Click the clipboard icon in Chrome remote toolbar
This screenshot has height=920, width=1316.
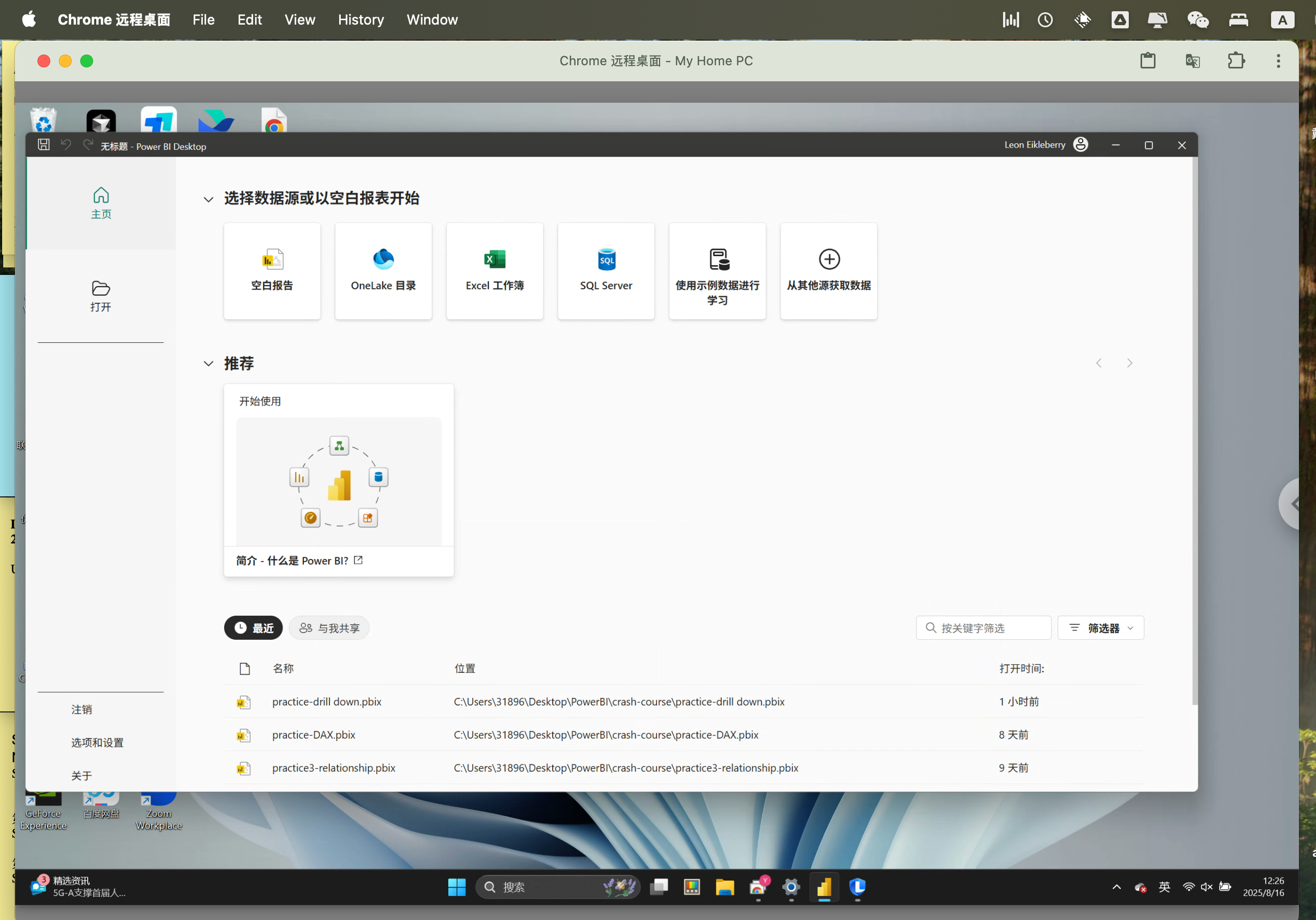point(1148,61)
